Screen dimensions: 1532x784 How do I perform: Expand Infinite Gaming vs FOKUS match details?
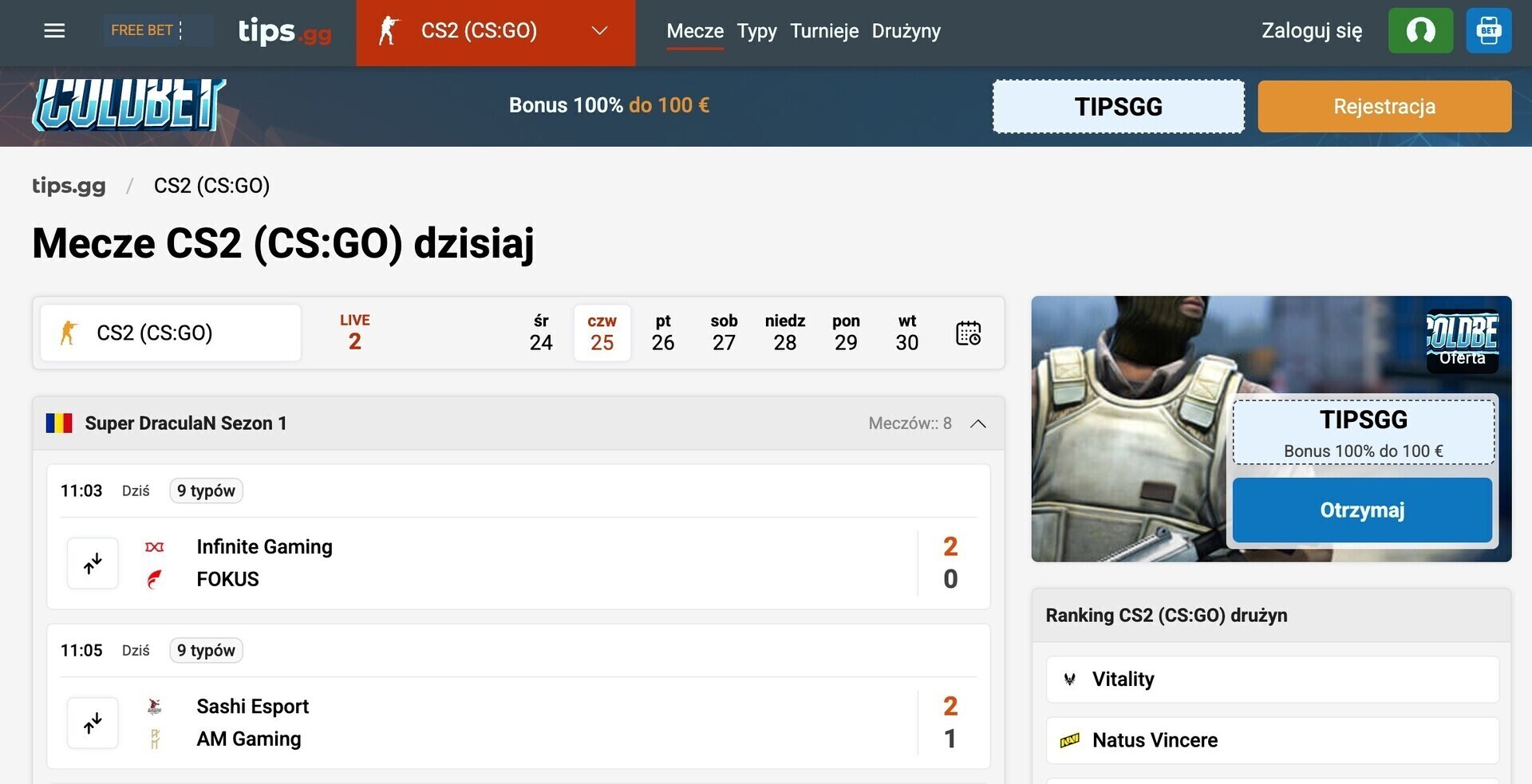[x=93, y=564]
